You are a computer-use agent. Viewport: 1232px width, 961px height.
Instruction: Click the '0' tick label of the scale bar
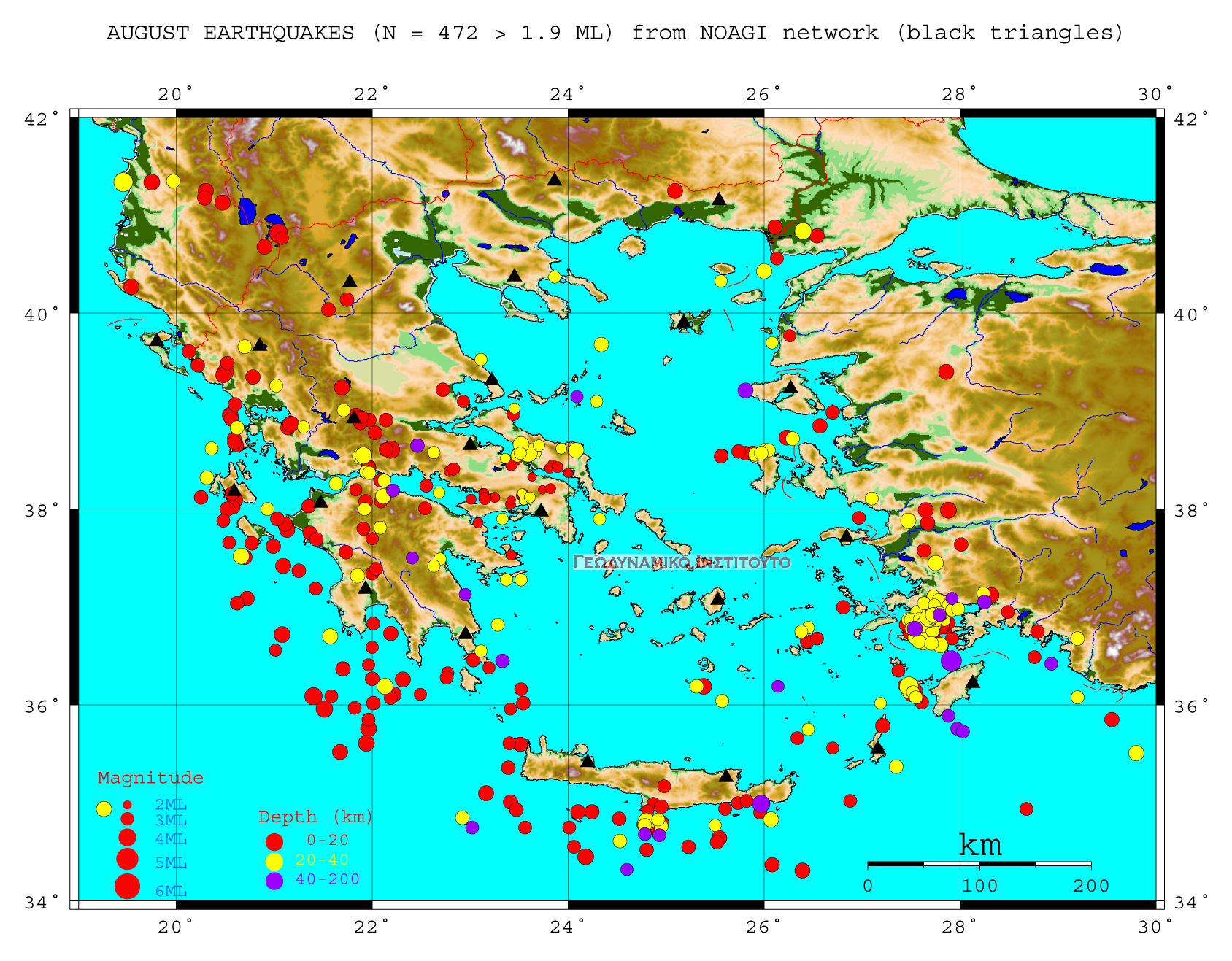(867, 886)
